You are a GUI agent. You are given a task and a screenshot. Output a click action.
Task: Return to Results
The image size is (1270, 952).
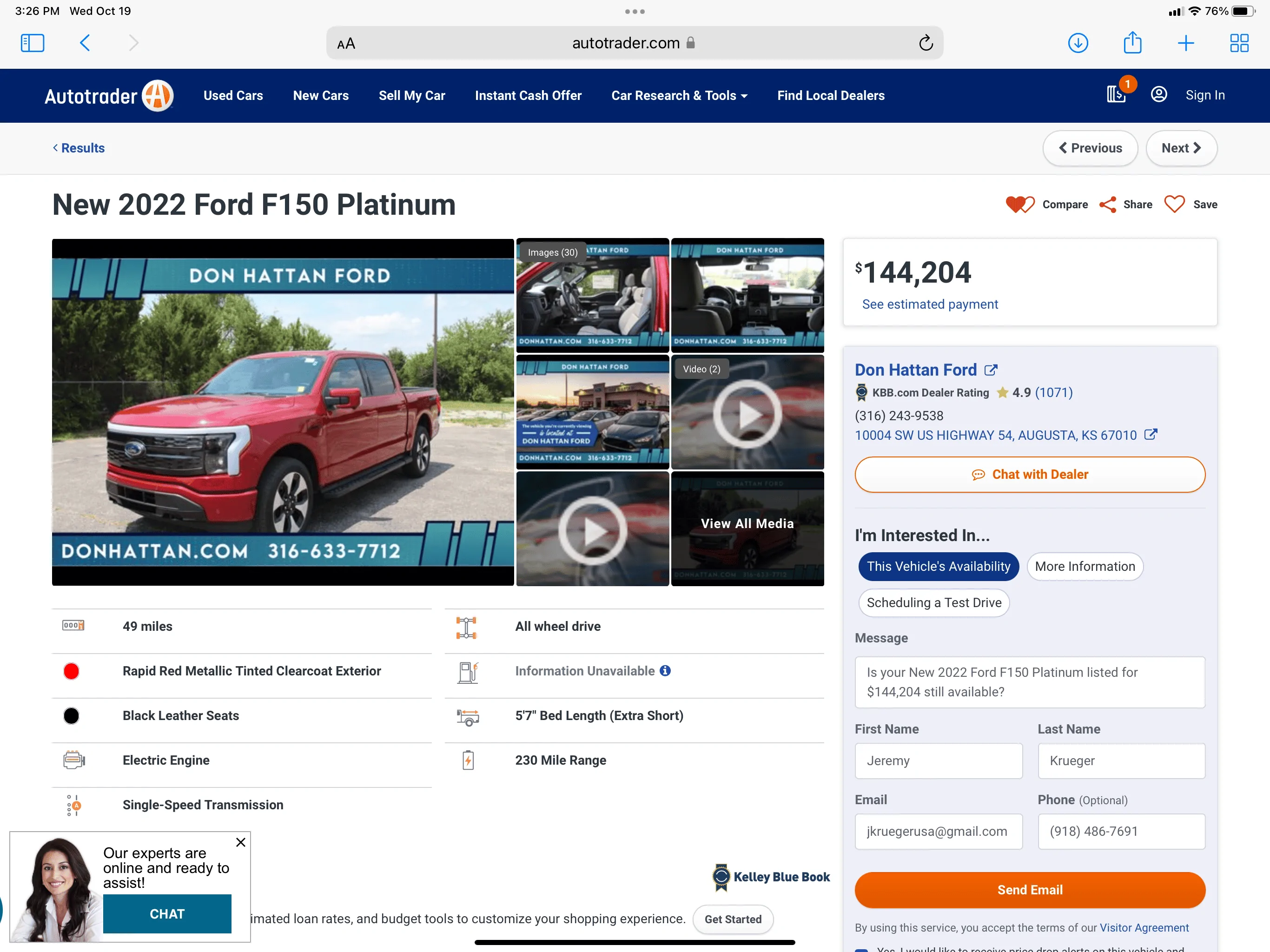point(79,147)
